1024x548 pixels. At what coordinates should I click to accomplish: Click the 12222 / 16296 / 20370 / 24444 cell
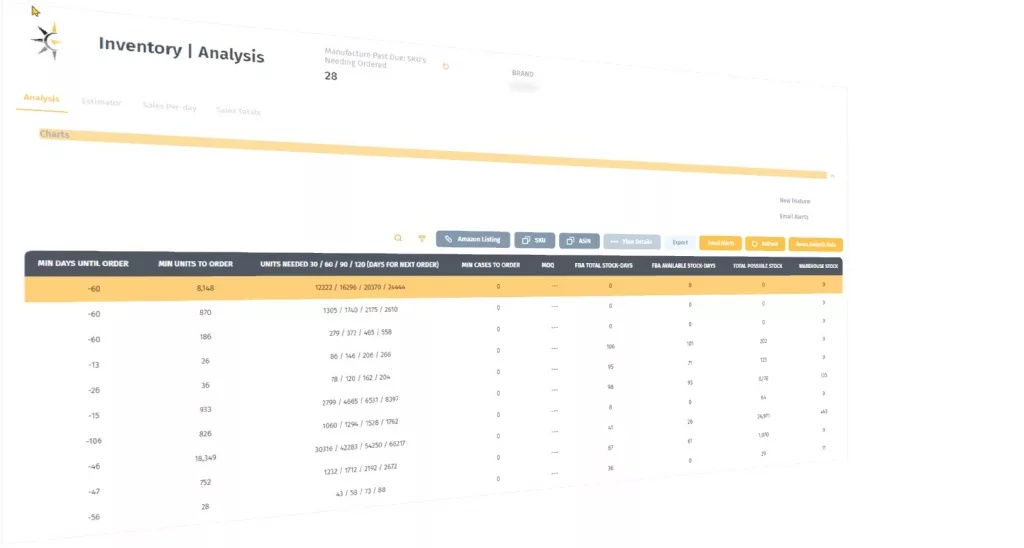(x=360, y=287)
